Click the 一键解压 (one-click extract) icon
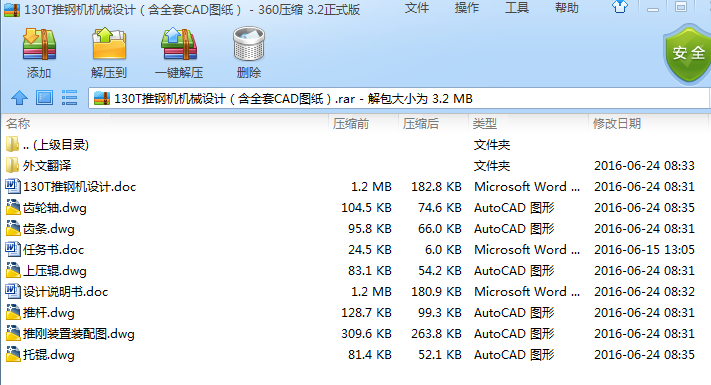The image size is (711, 385). (x=179, y=44)
